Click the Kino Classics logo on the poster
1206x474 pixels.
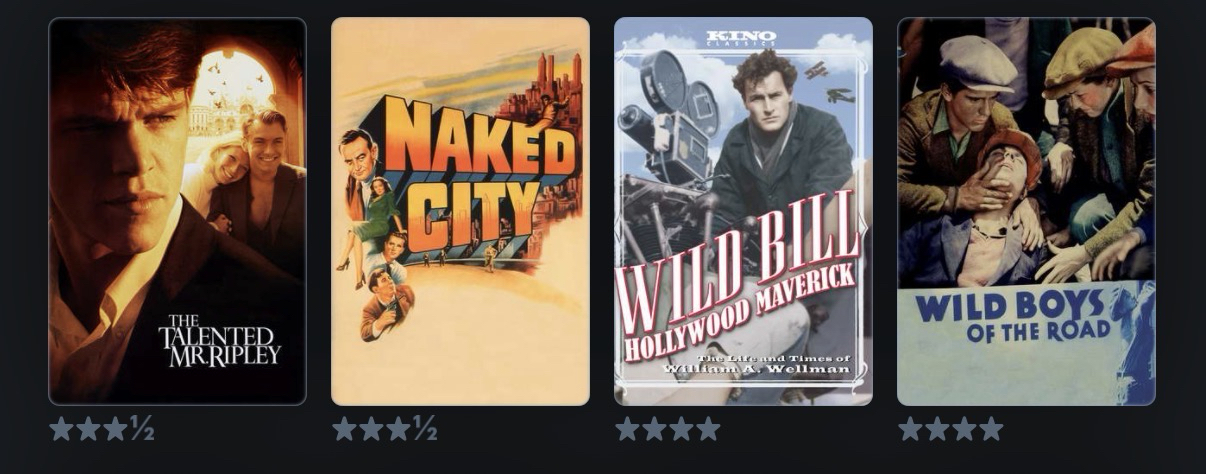coord(741,37)
